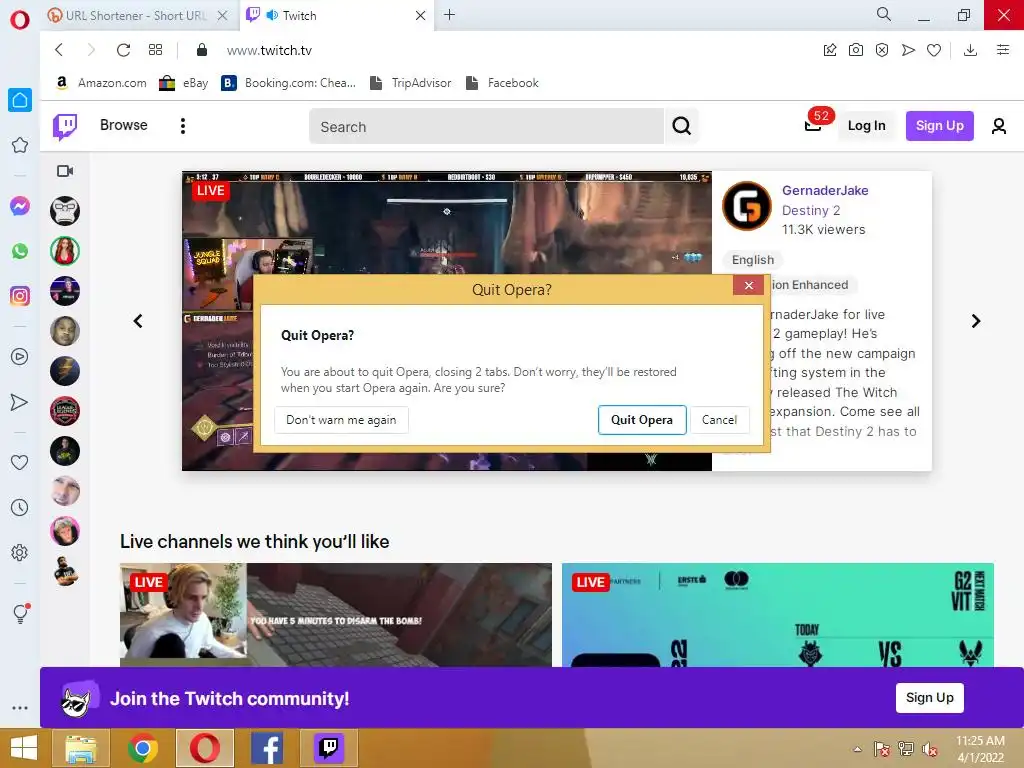Open WhatsApp in the Opera sidebar
Viewport: 1024px width, 768px height.
click(20, 251)
